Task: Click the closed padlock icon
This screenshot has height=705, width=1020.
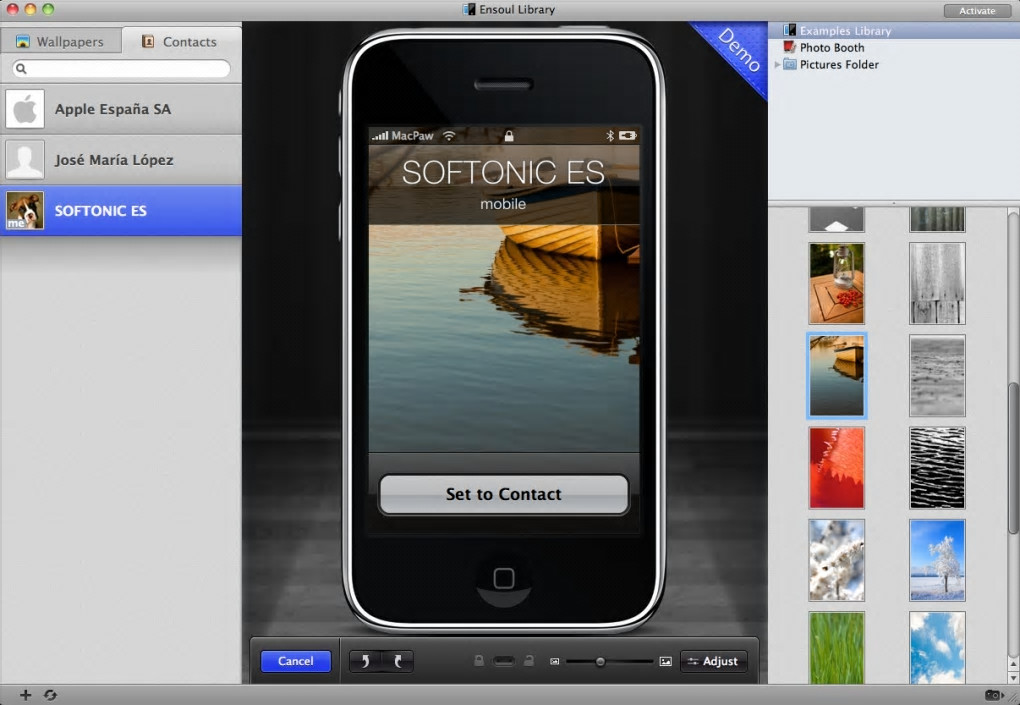Action: (x=479, y=661)
